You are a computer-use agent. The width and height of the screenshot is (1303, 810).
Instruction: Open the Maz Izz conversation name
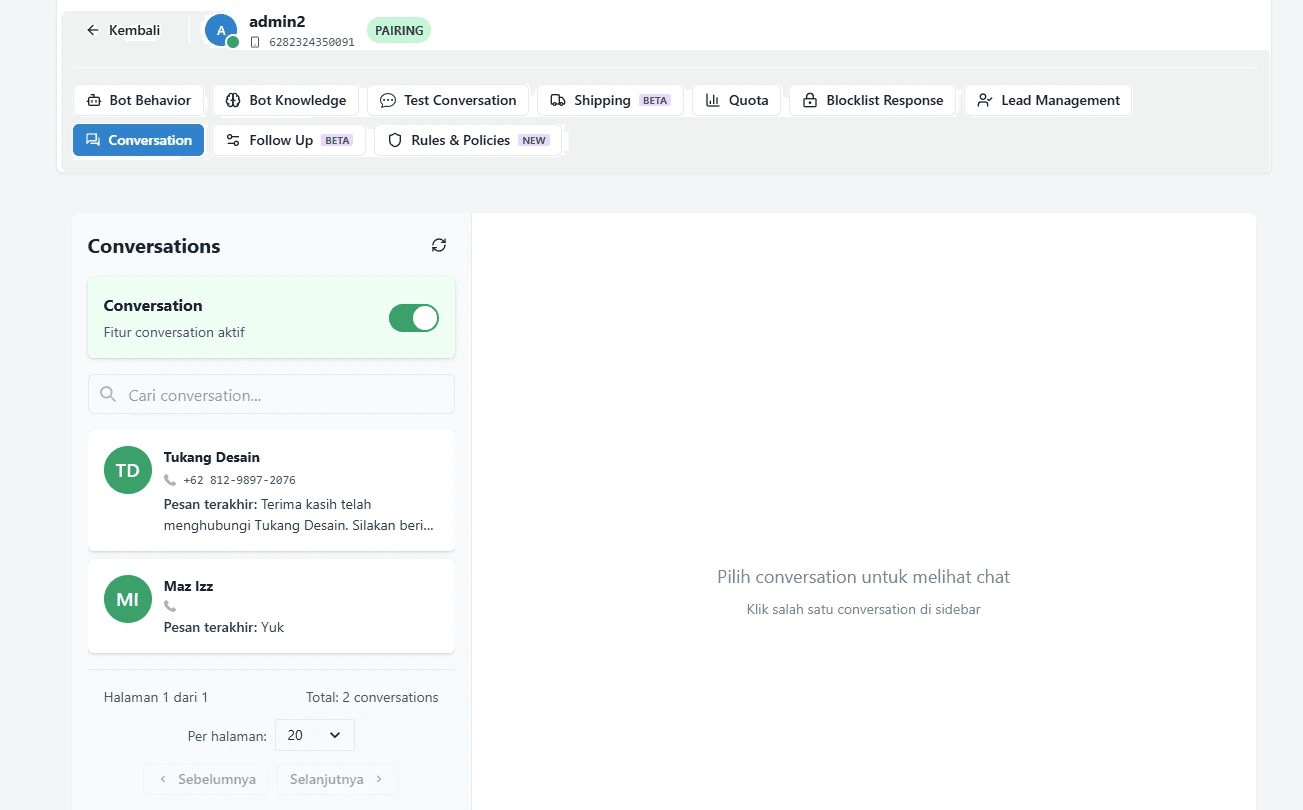coord(189,586)
